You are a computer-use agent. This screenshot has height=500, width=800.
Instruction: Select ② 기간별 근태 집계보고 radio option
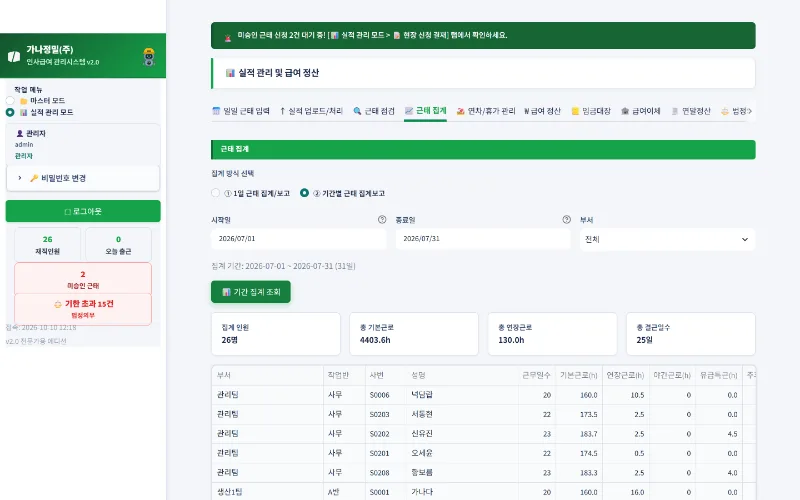305,193
